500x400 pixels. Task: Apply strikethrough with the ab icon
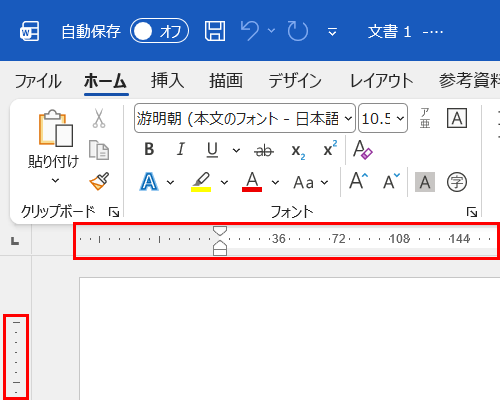[264, 151]
